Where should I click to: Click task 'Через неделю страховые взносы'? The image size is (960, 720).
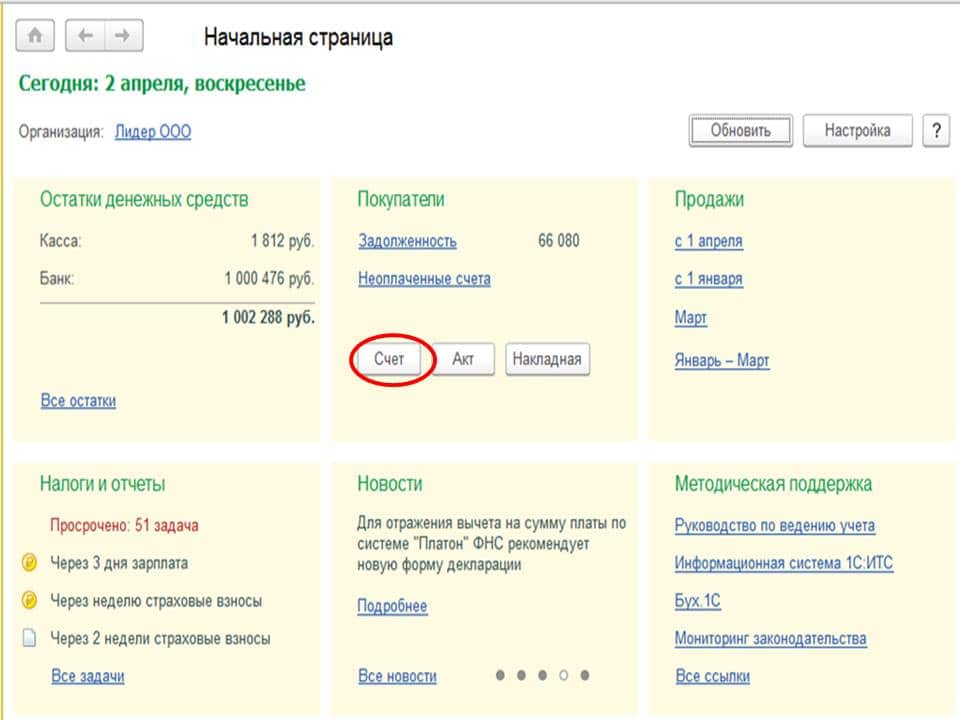coord(156,601)
